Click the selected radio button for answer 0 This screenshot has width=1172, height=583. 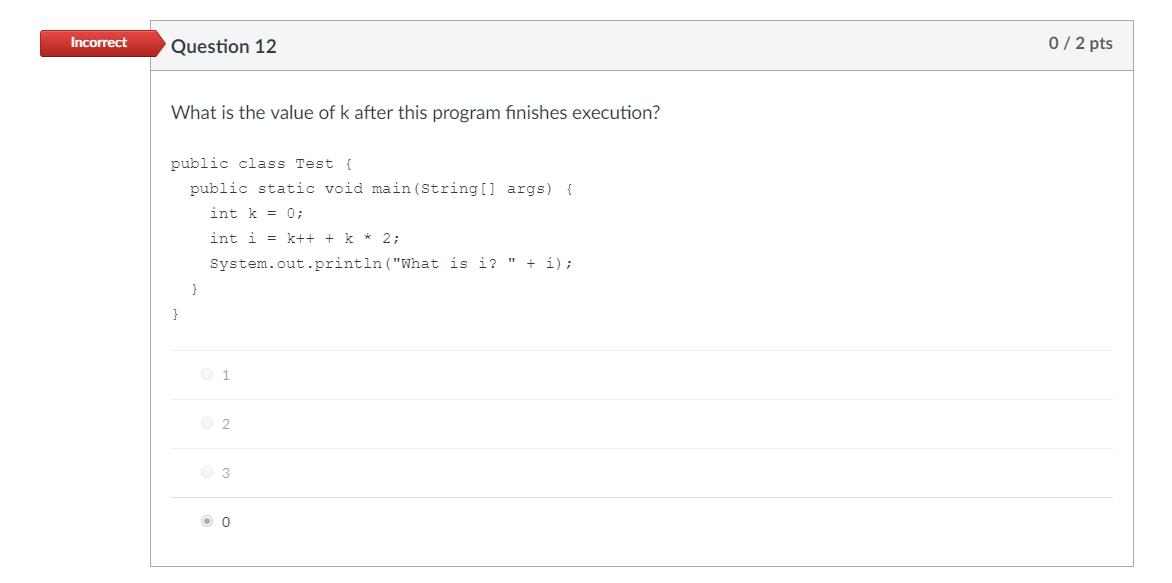click(207, 522)
